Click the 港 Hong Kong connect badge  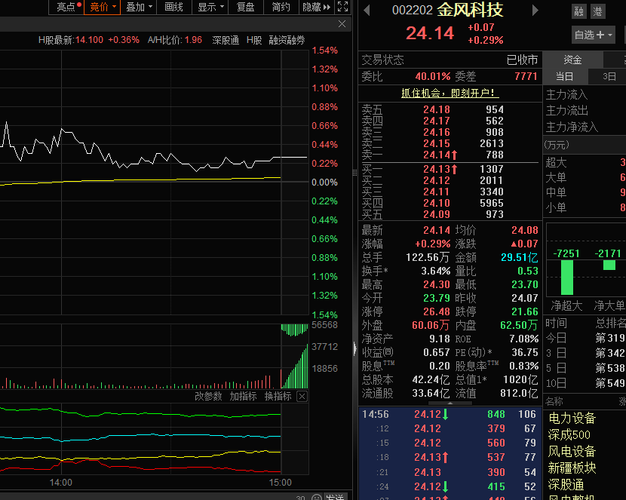pyautogui.click(x=598, y=12)
